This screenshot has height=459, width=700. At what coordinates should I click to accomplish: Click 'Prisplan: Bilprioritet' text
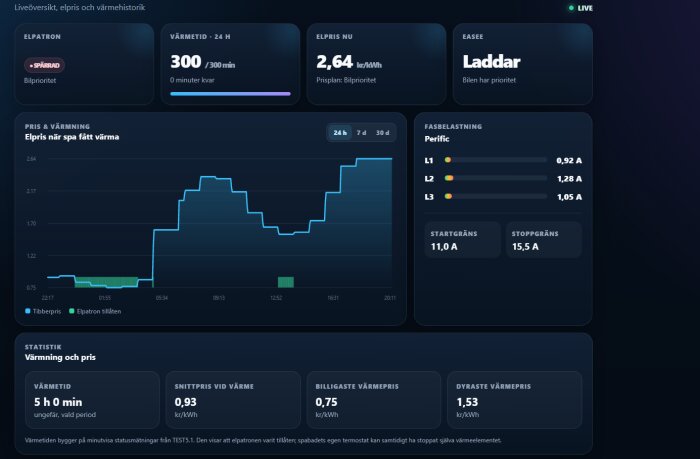pyautogui.click(x=346, y=80)
